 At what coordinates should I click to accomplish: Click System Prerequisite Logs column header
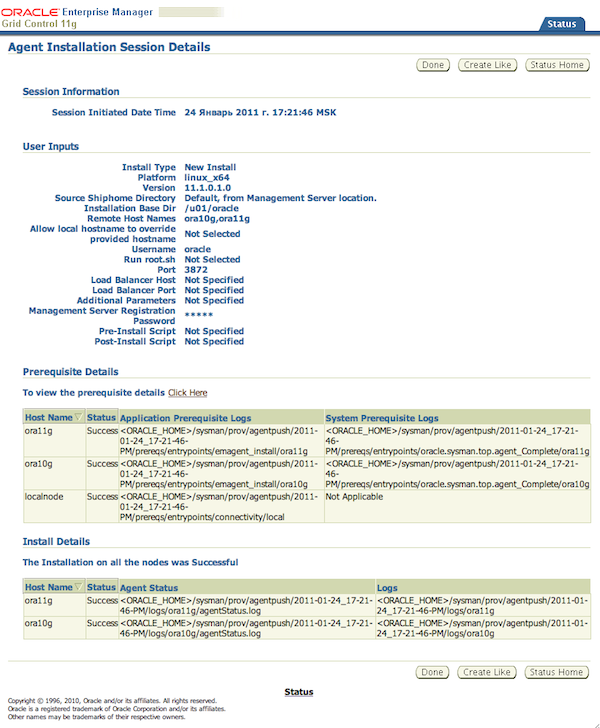click(381, 417)
